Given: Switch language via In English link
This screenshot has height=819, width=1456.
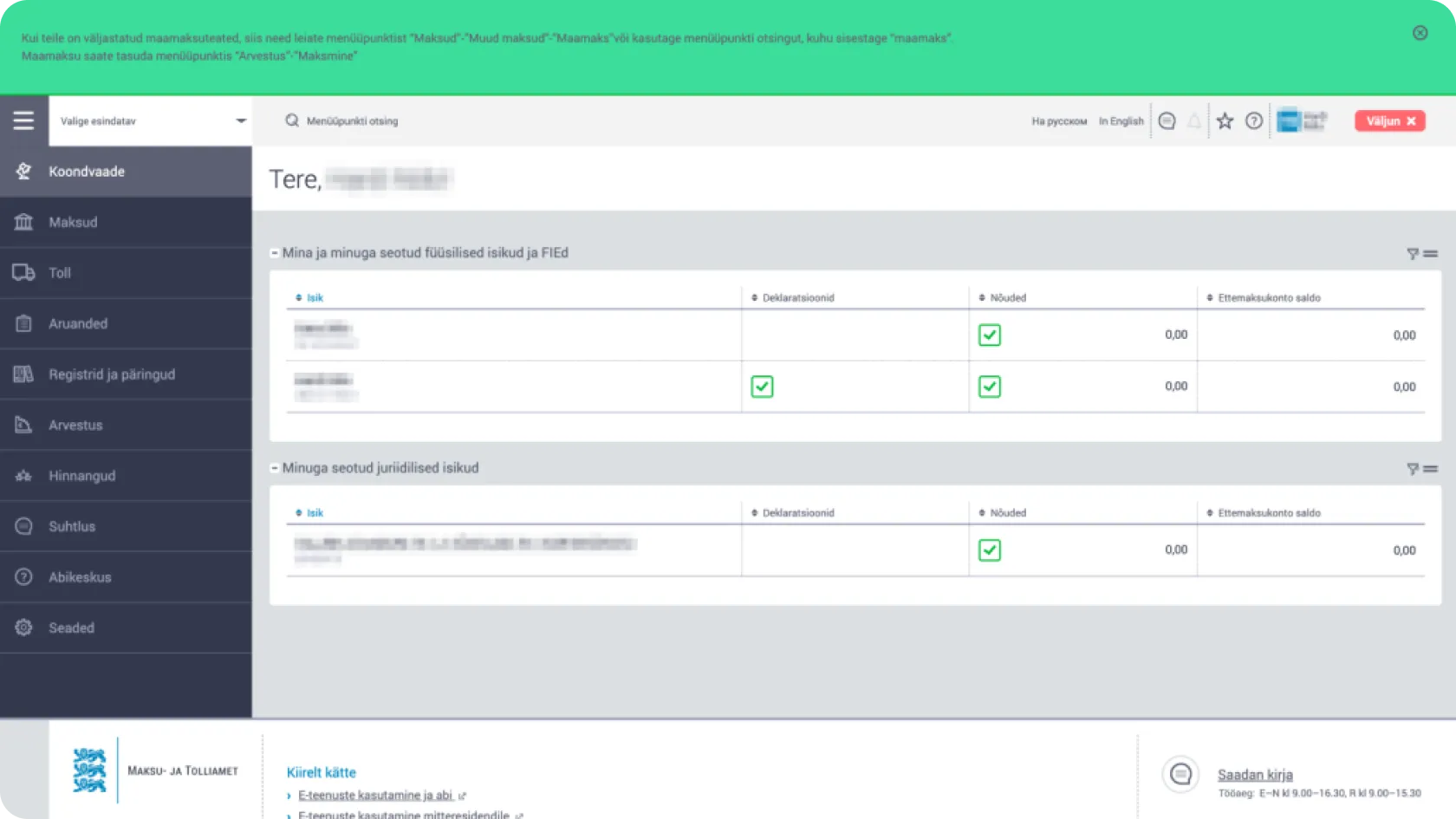Looking at the screenshot, I should pos(1121,121).
